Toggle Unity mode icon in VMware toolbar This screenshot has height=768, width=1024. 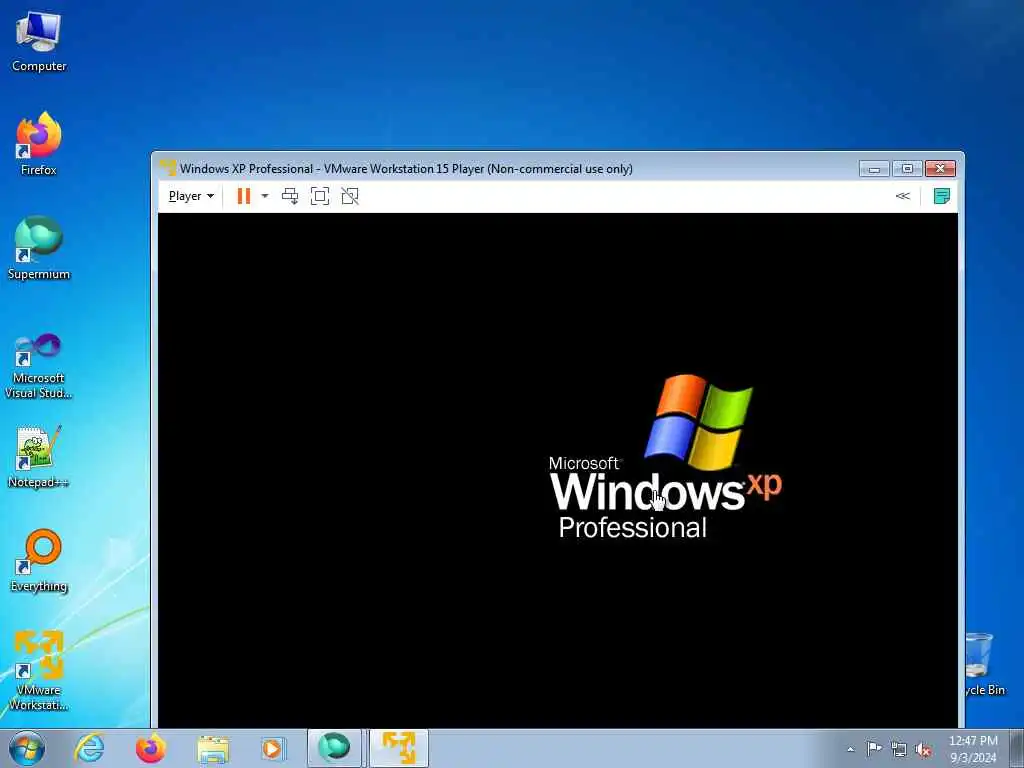[x=350, y=196]
